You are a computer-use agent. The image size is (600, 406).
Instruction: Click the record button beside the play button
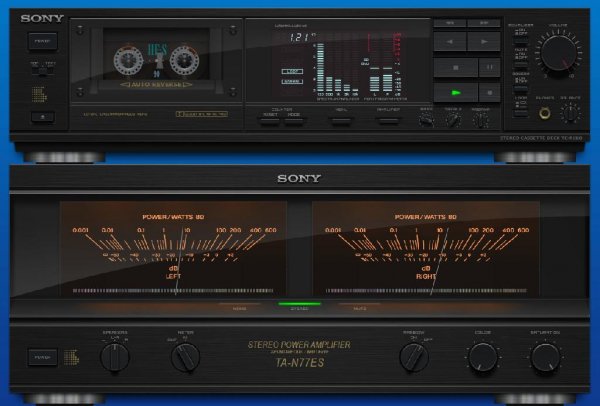[489, 92]
